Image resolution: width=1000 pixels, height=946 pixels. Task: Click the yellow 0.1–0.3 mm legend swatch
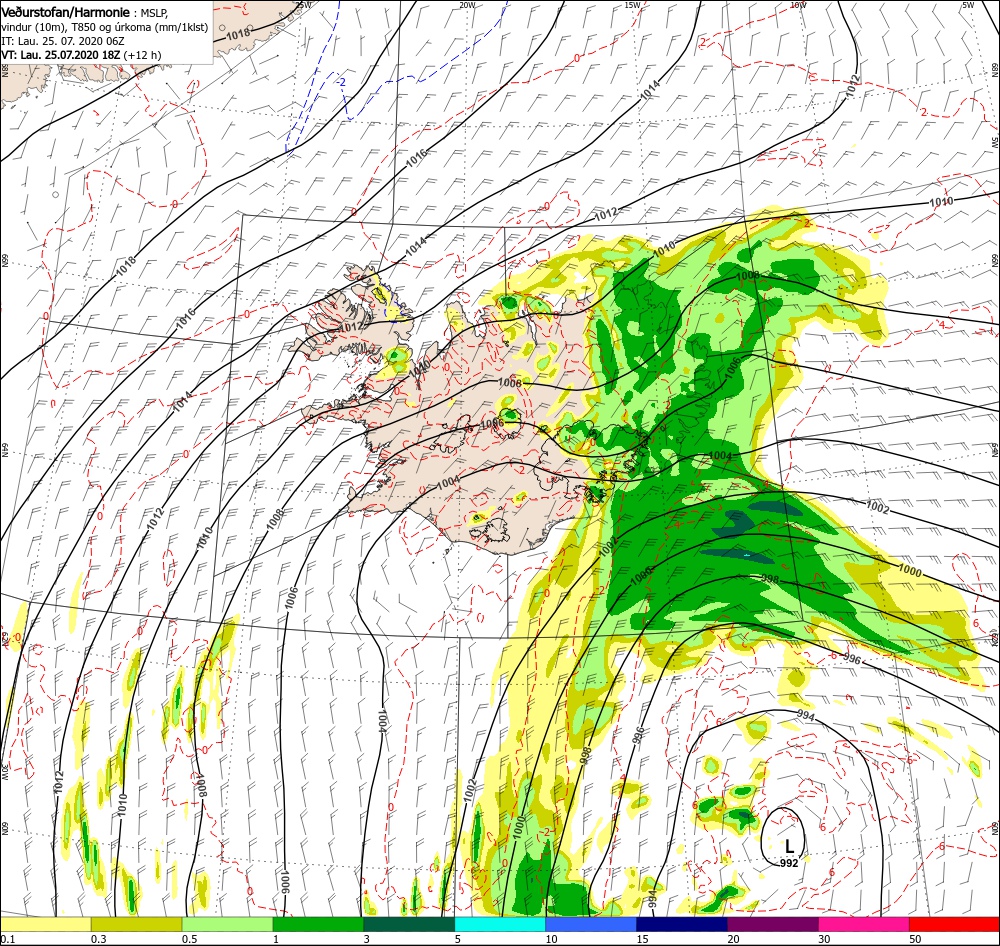point(45,924)
